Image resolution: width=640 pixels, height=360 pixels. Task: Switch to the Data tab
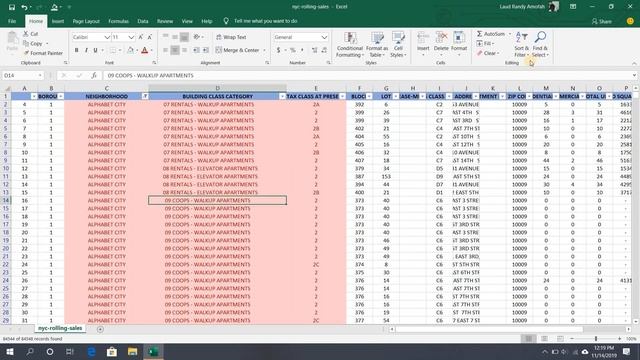coord(143,21)
